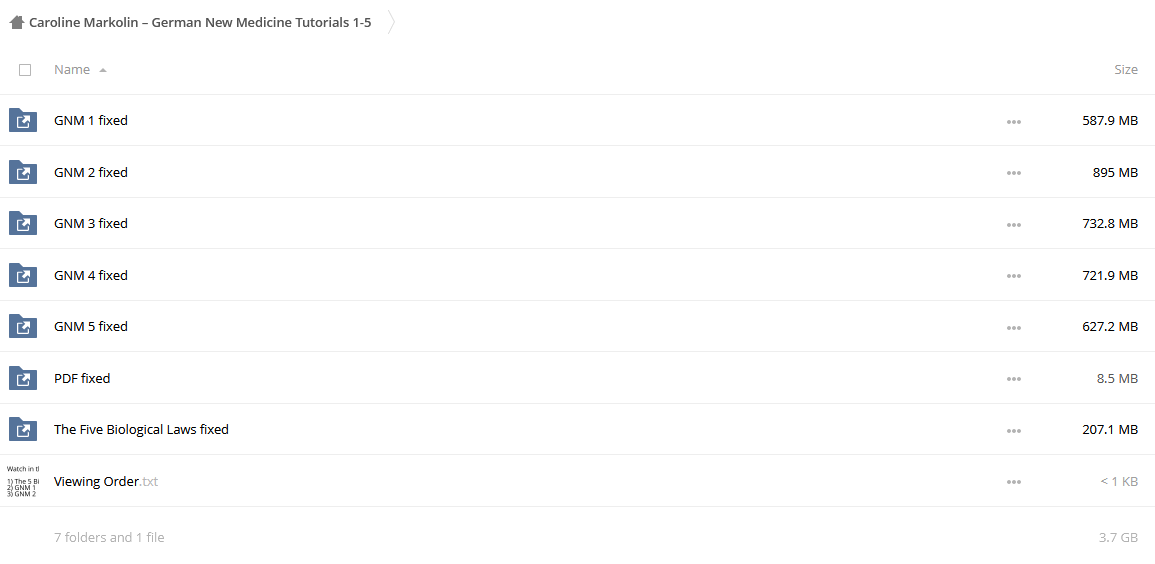Open the GNM 3 fixed shared folder icon

[x=23, y=223]
